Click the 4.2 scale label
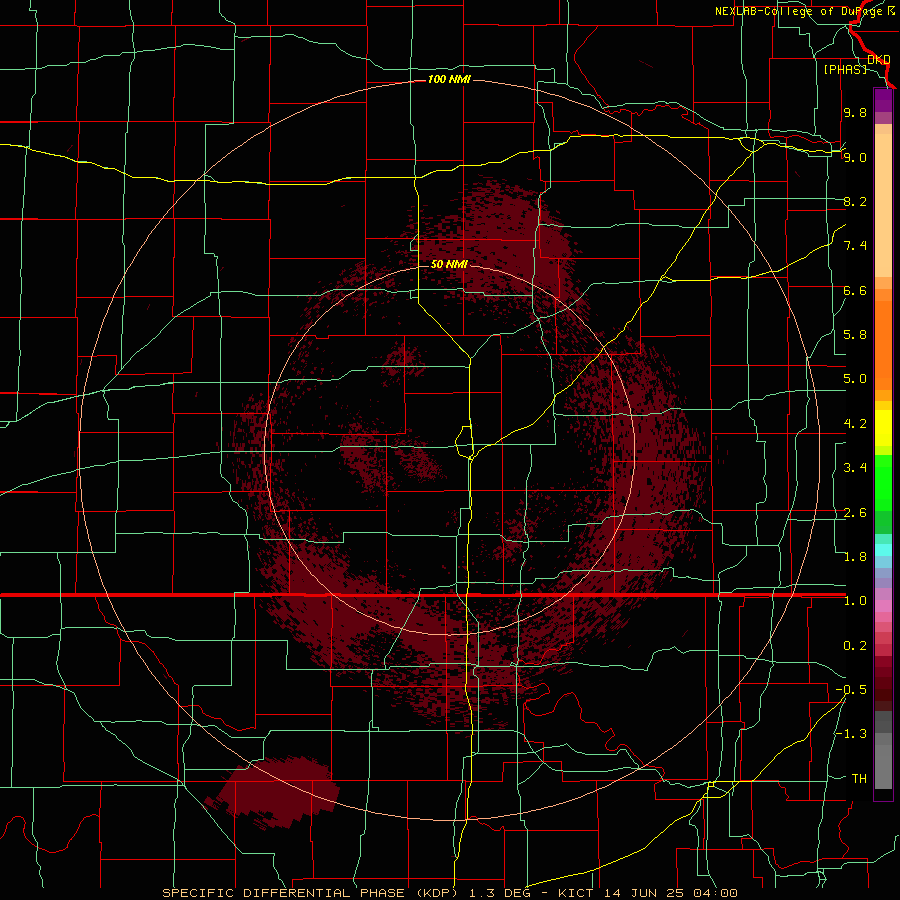This screenshot has width=900, height=900. pyautogui.click(x=855, y=424)
